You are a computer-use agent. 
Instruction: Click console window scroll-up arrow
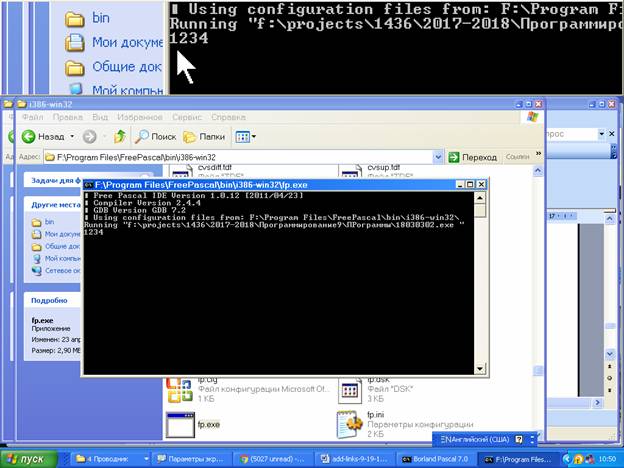click(x=480, y=198)
